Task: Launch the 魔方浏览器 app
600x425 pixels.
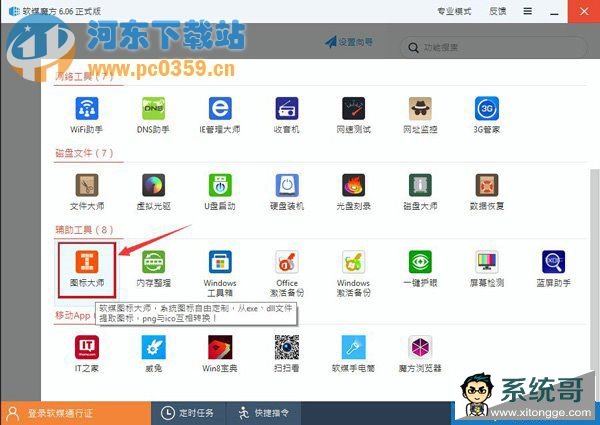Action: (420, 348)
